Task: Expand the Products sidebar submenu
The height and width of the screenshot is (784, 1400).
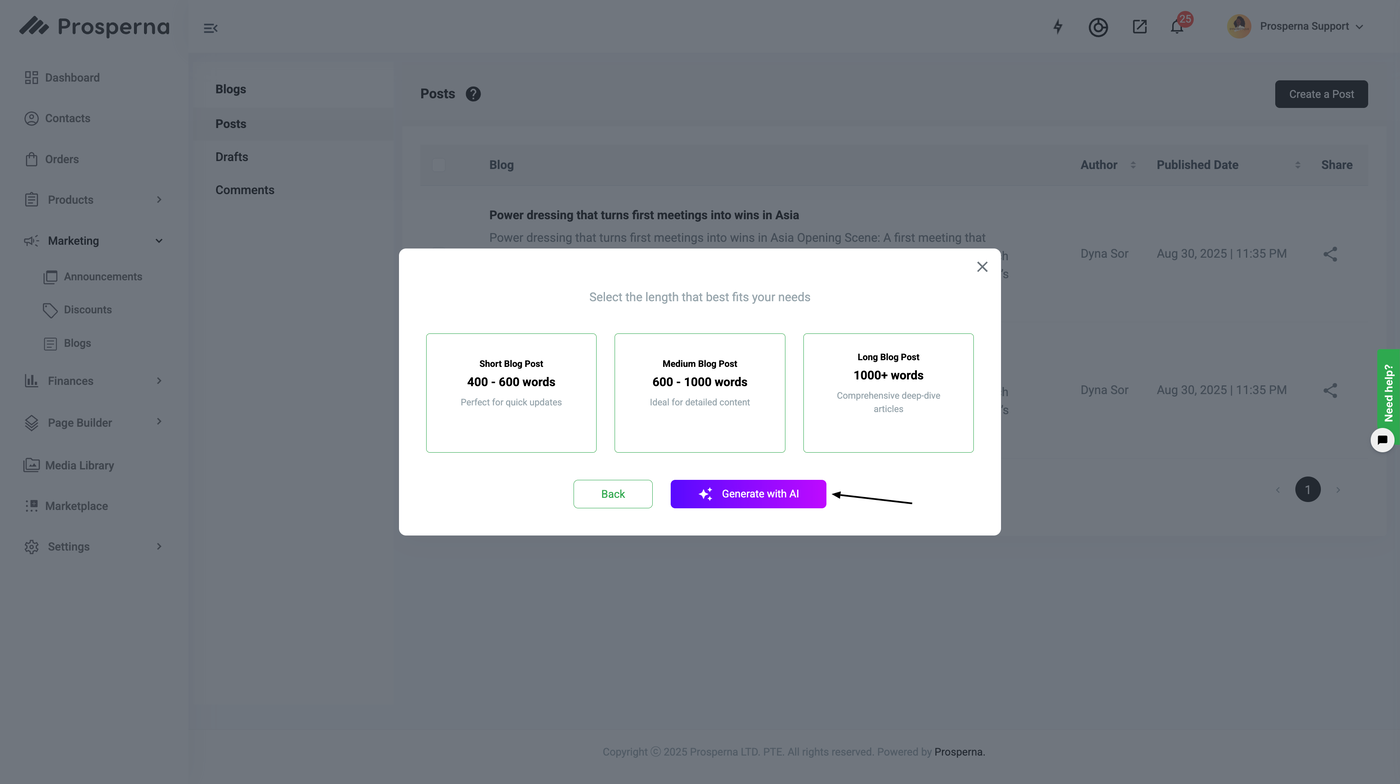Action: click(159, 200)
